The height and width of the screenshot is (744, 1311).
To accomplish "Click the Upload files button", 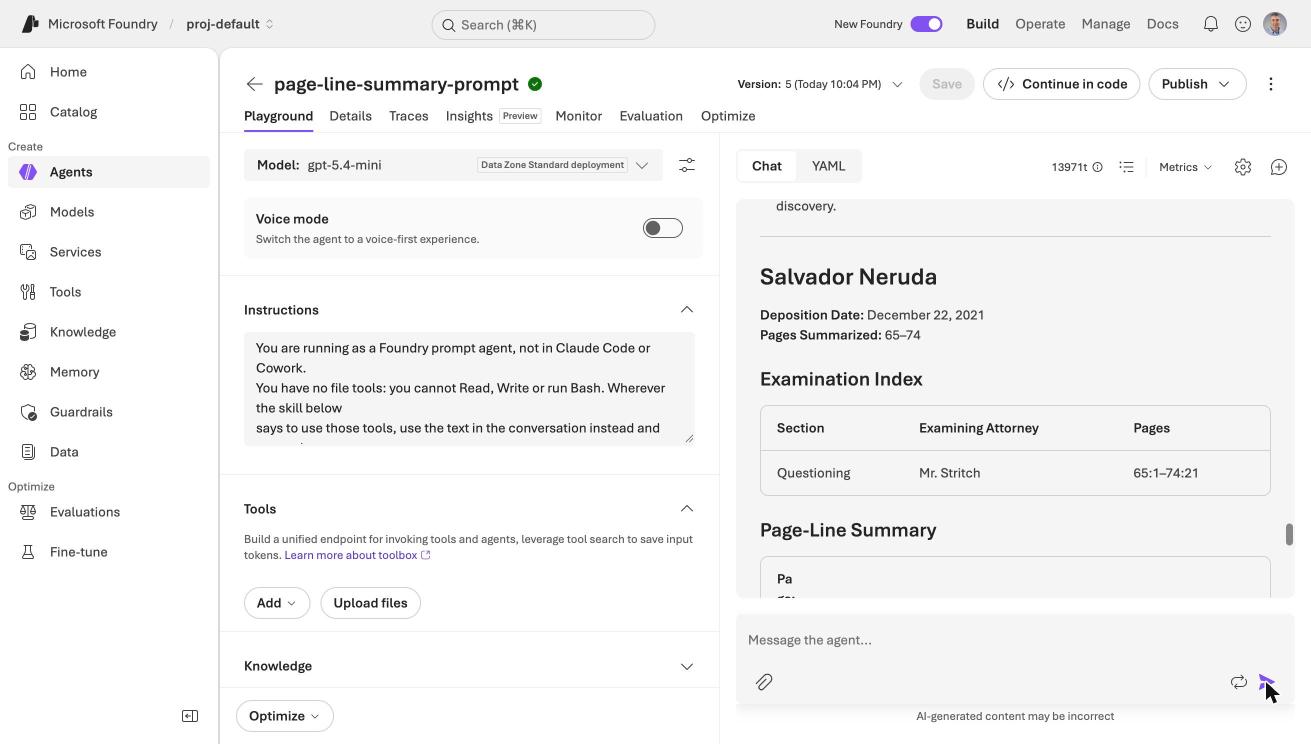I will click(370, 603).
